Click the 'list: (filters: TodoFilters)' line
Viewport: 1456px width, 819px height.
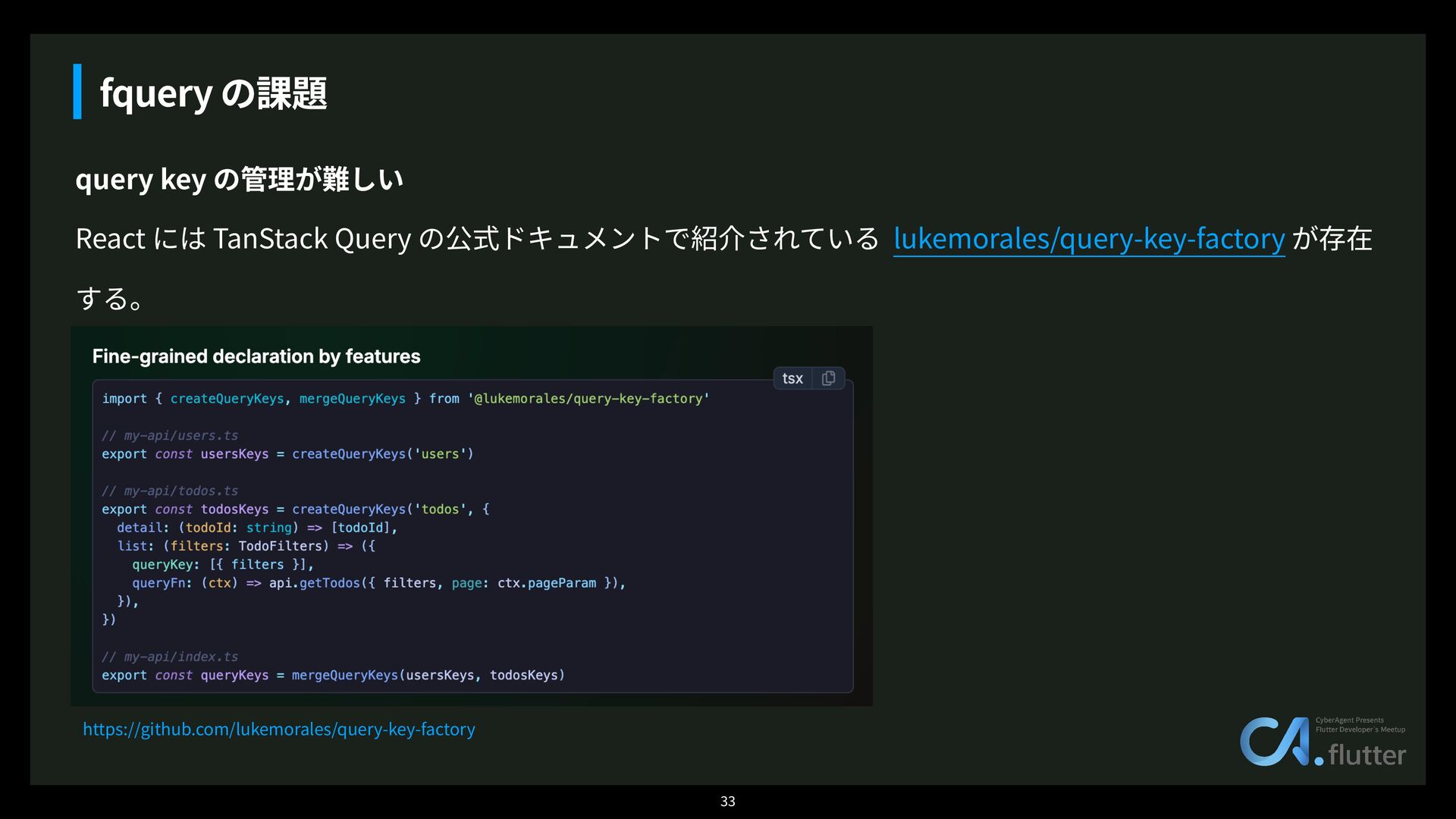(x=246, y=546)
